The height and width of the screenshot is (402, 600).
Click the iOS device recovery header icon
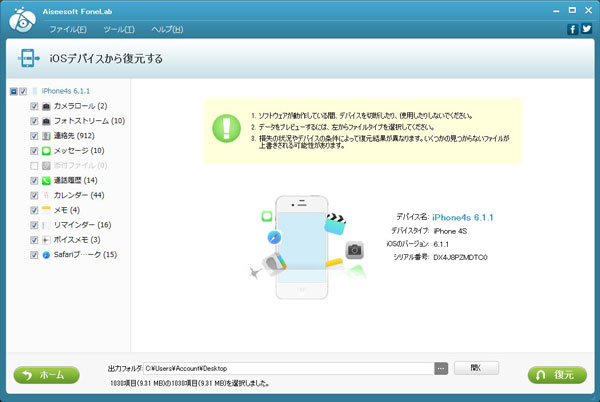(x=29, y=58)
